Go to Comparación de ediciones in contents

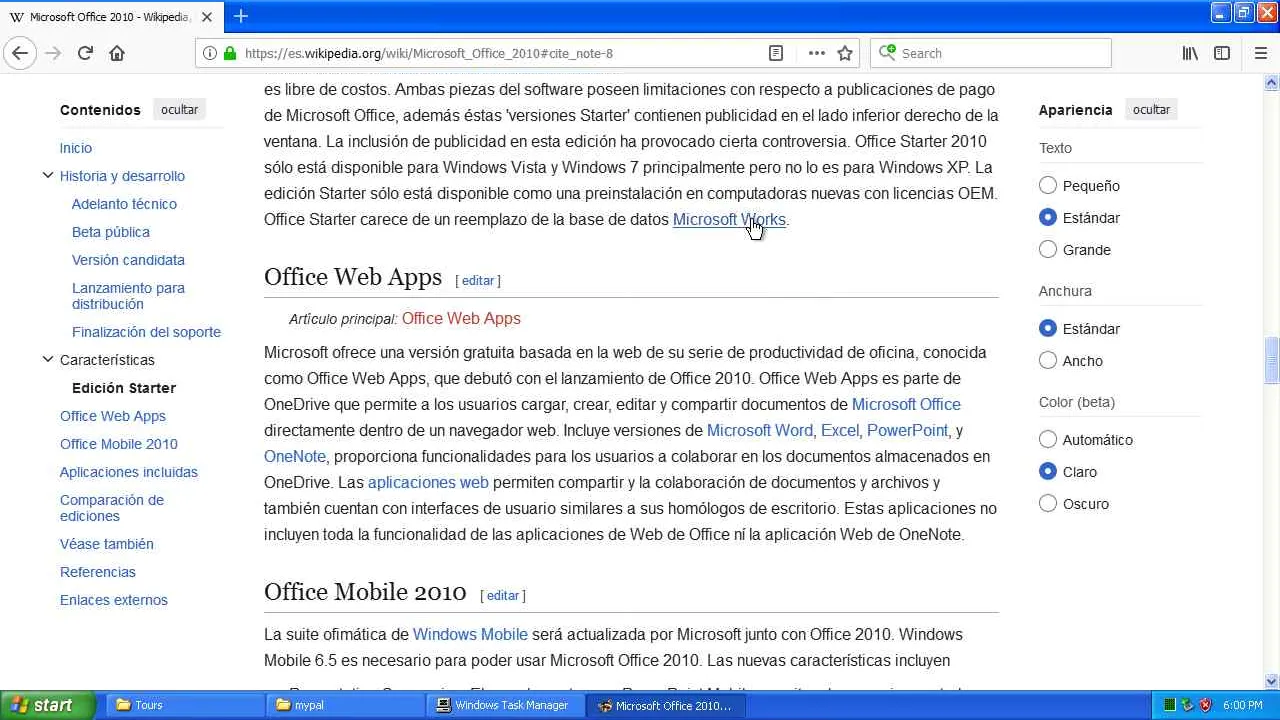pos(112,508)
